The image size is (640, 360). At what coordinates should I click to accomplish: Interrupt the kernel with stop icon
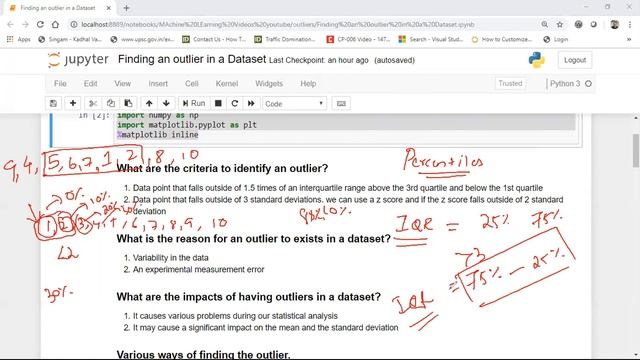click(218, 104)
